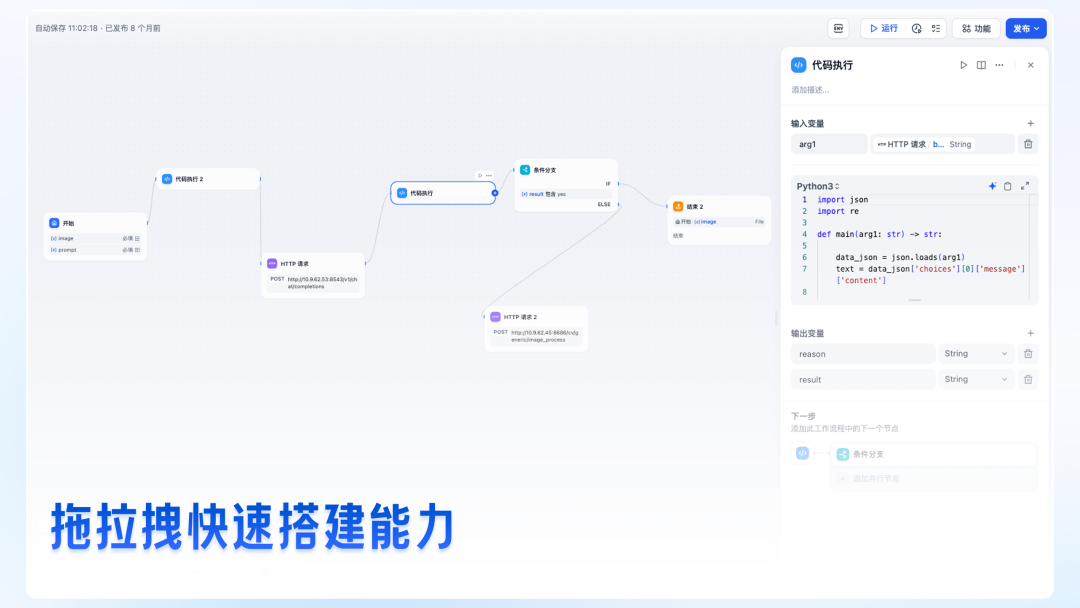Delete the arg1 input variable

point(1027,143)
